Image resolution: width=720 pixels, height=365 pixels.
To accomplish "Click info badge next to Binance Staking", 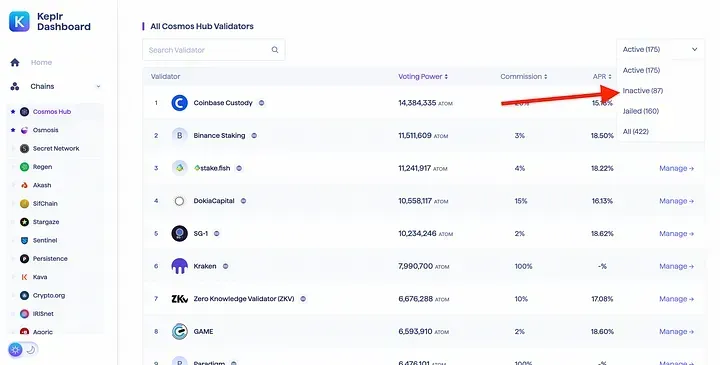I will click(254, 135).
